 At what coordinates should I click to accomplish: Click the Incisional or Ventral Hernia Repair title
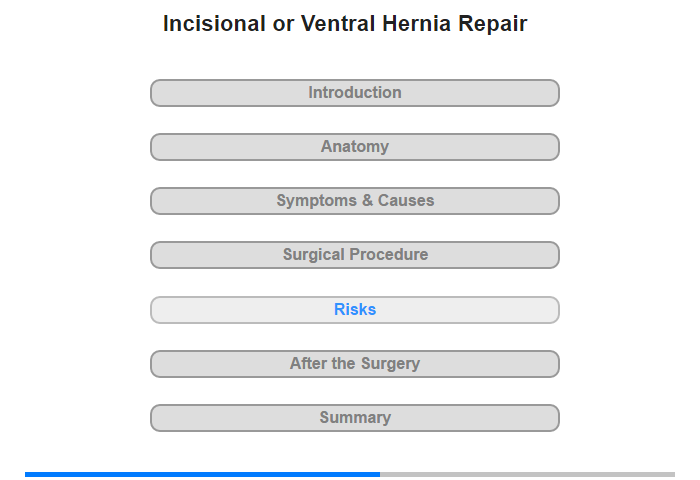coord(345,24)
